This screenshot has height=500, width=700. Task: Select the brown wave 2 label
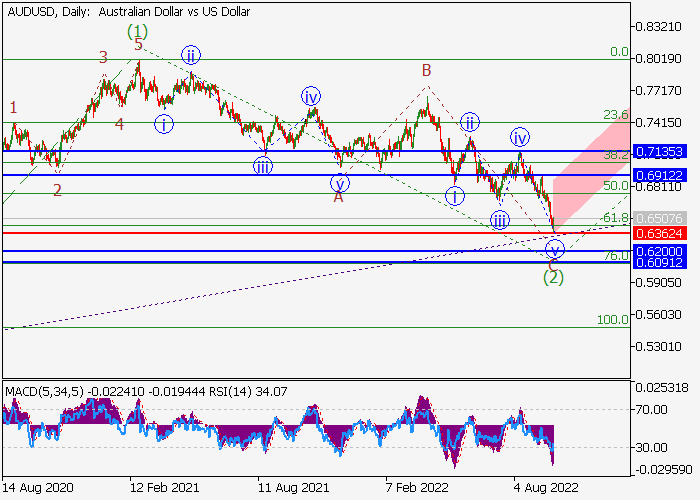point(57,189)
